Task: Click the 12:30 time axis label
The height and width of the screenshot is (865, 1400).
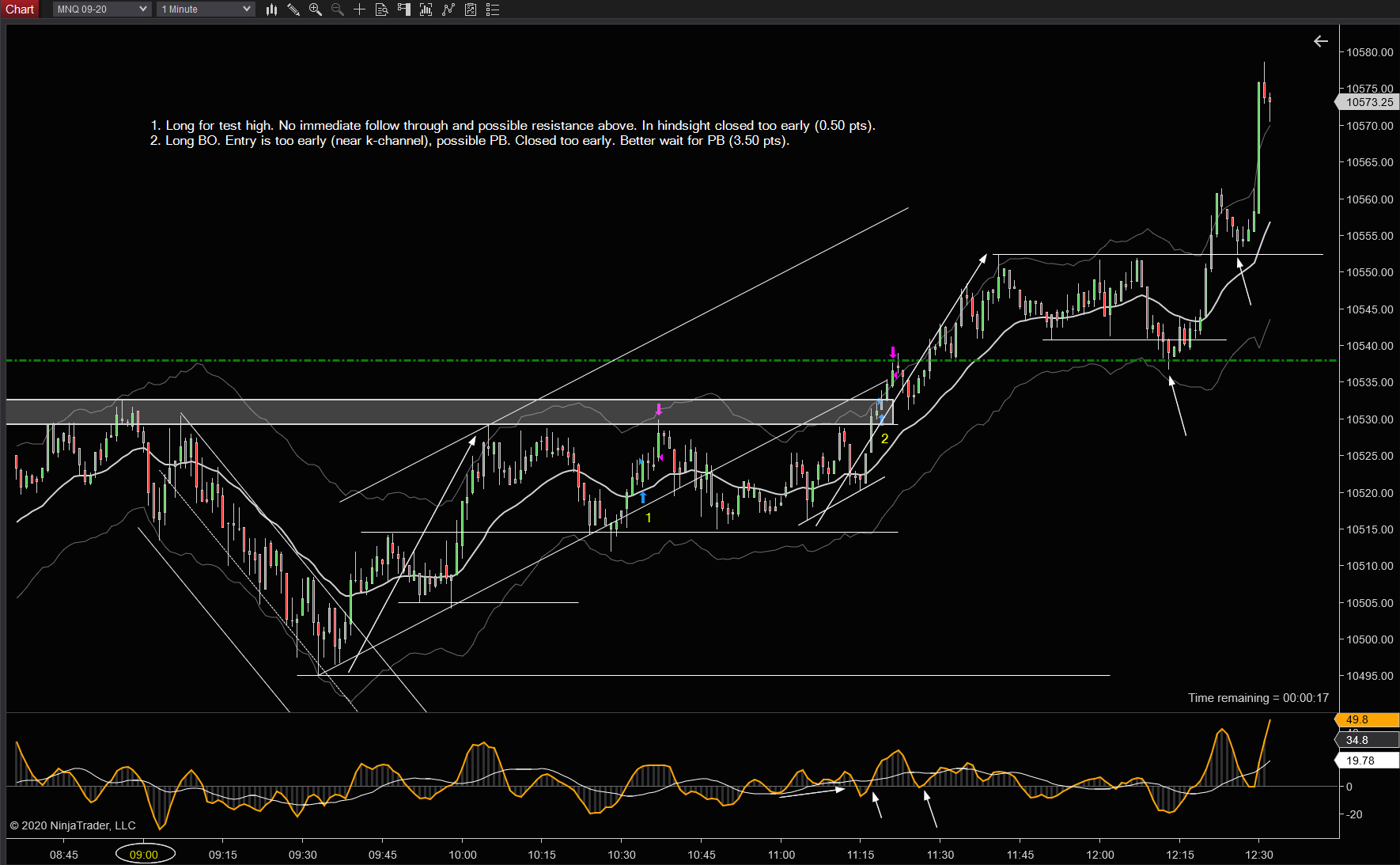Action: click(x=1259, y=855)
